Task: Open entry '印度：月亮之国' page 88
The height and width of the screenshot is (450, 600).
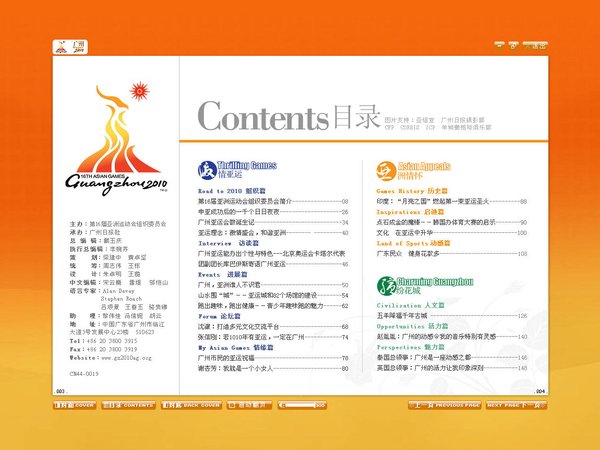Action: click(452, 201)
